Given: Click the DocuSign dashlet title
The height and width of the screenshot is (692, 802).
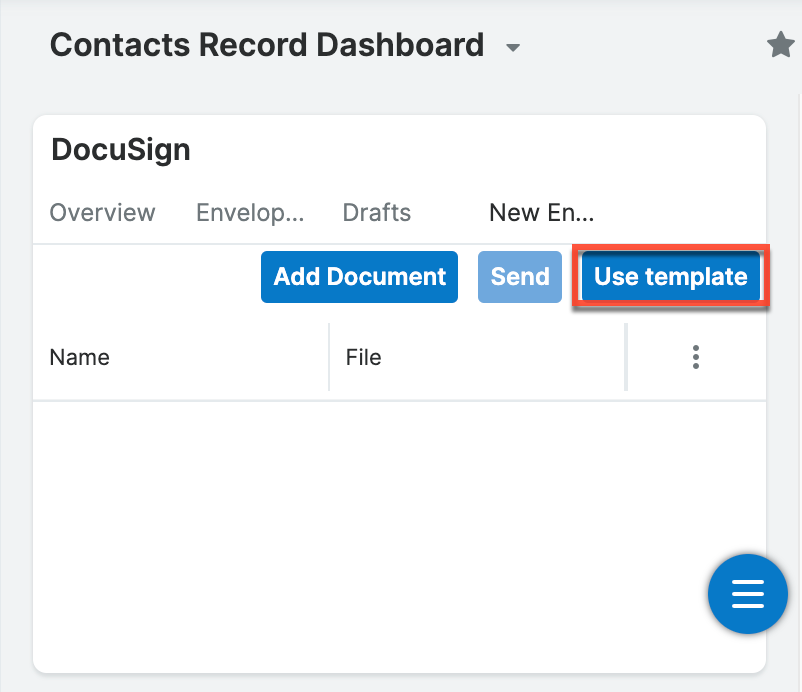Looking at the screenshot, I should coord(121,150).
